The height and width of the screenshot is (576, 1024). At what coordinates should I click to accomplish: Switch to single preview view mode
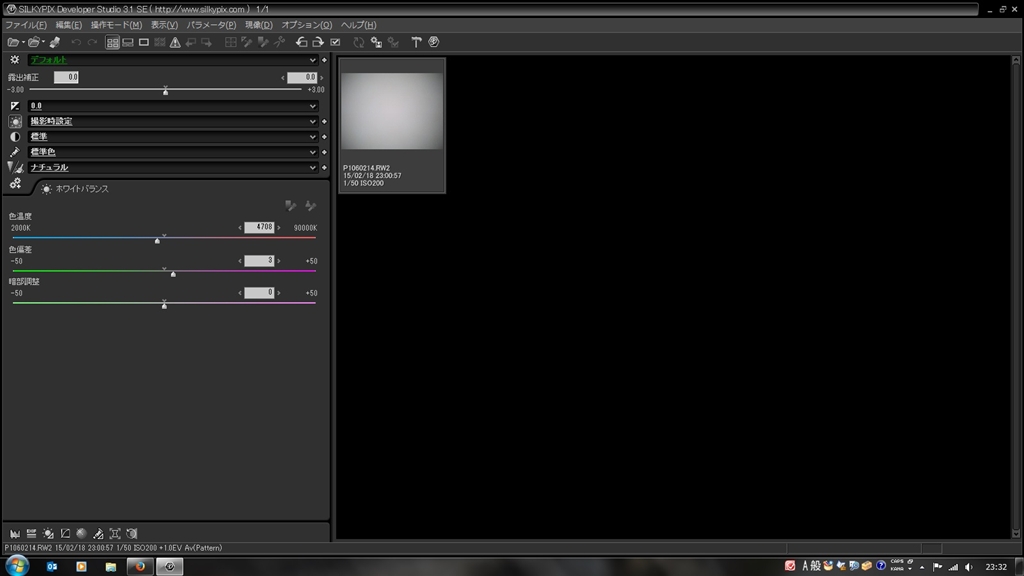point(144,42)
